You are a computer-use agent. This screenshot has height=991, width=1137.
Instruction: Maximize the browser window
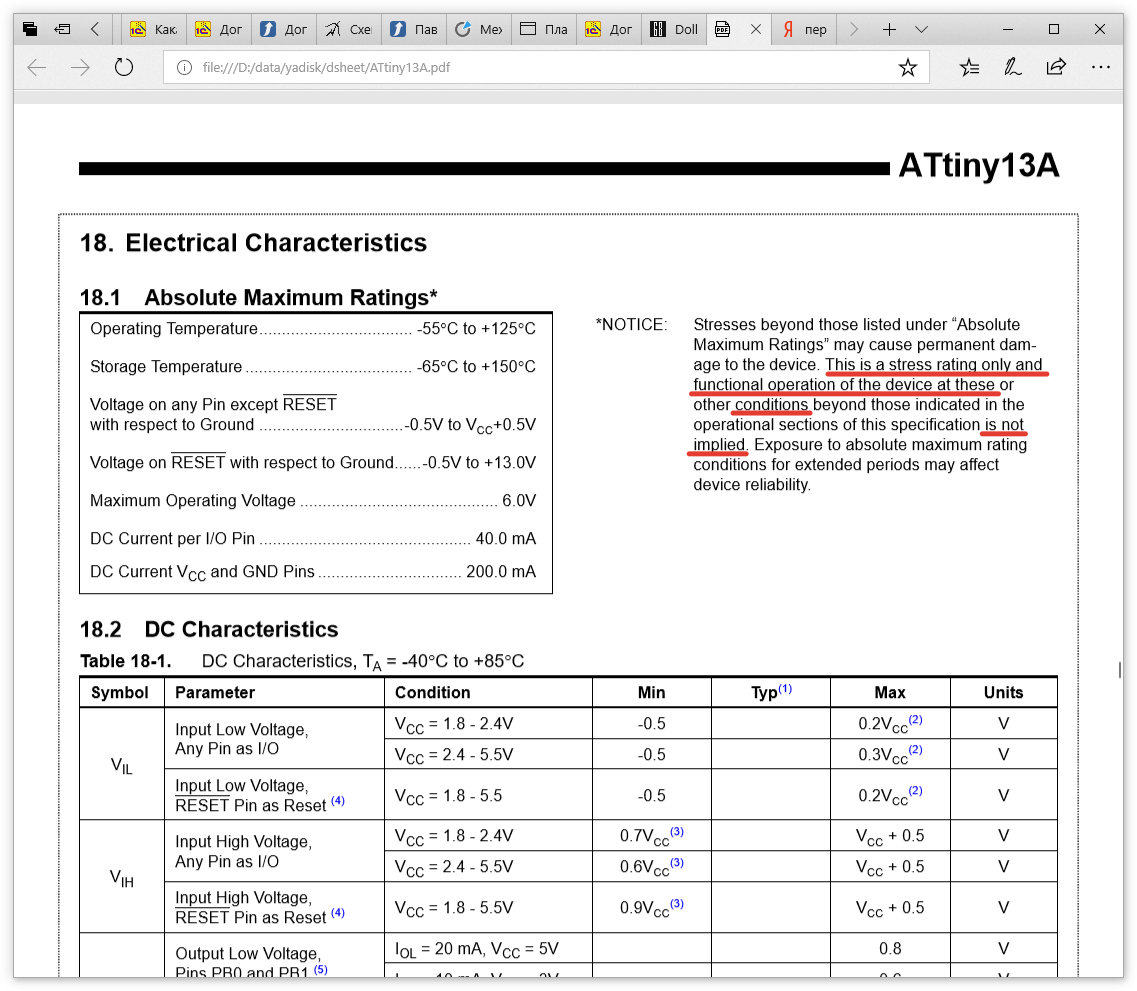coord(1054,29)
